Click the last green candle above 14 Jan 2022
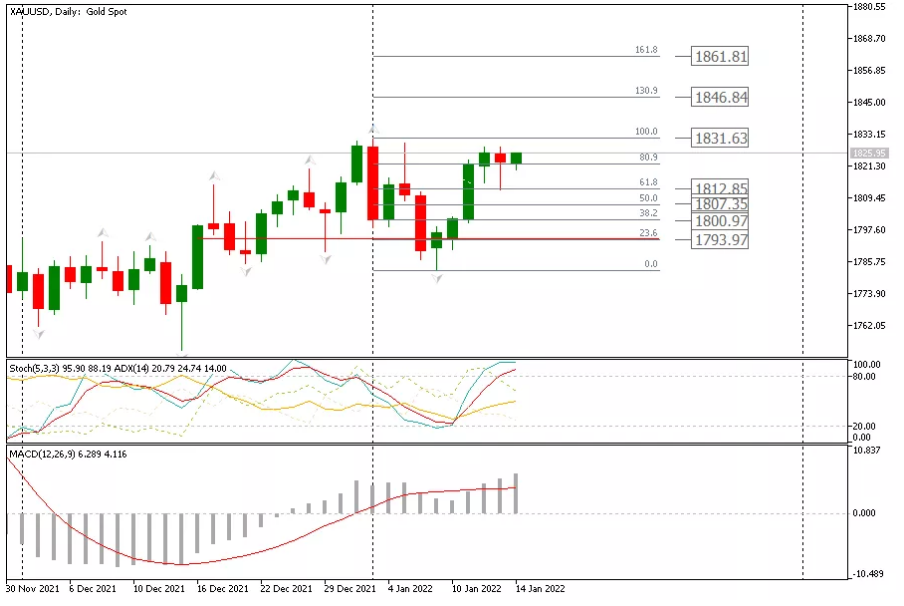 516,159
